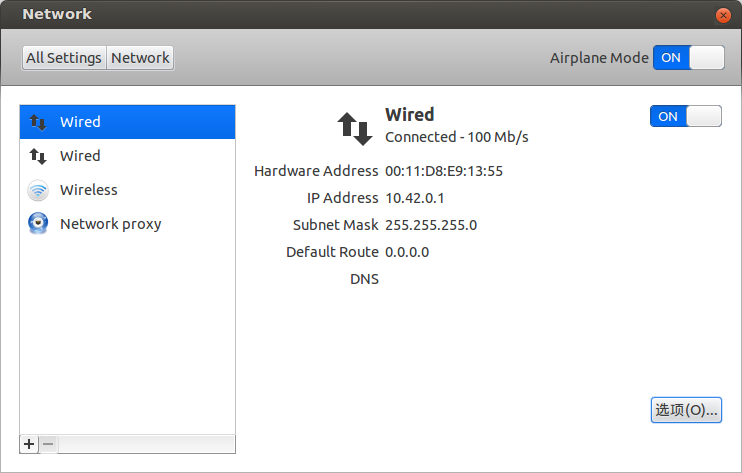Click the subnet mask 255.255.255.0 value
The width and height of the screenshot is (742, 473).
(431, 225)
